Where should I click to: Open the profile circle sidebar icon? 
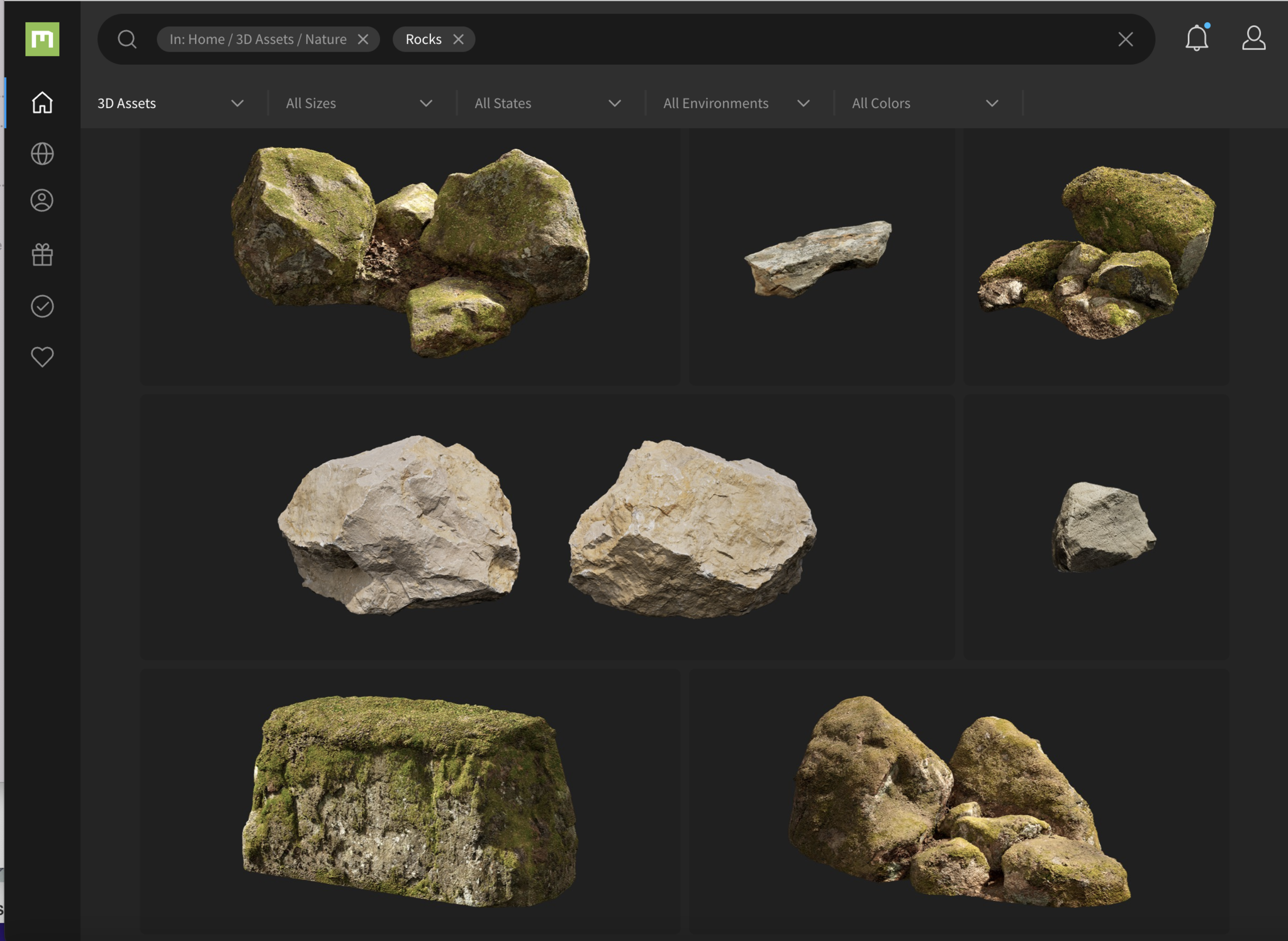[x=42, y=201]
